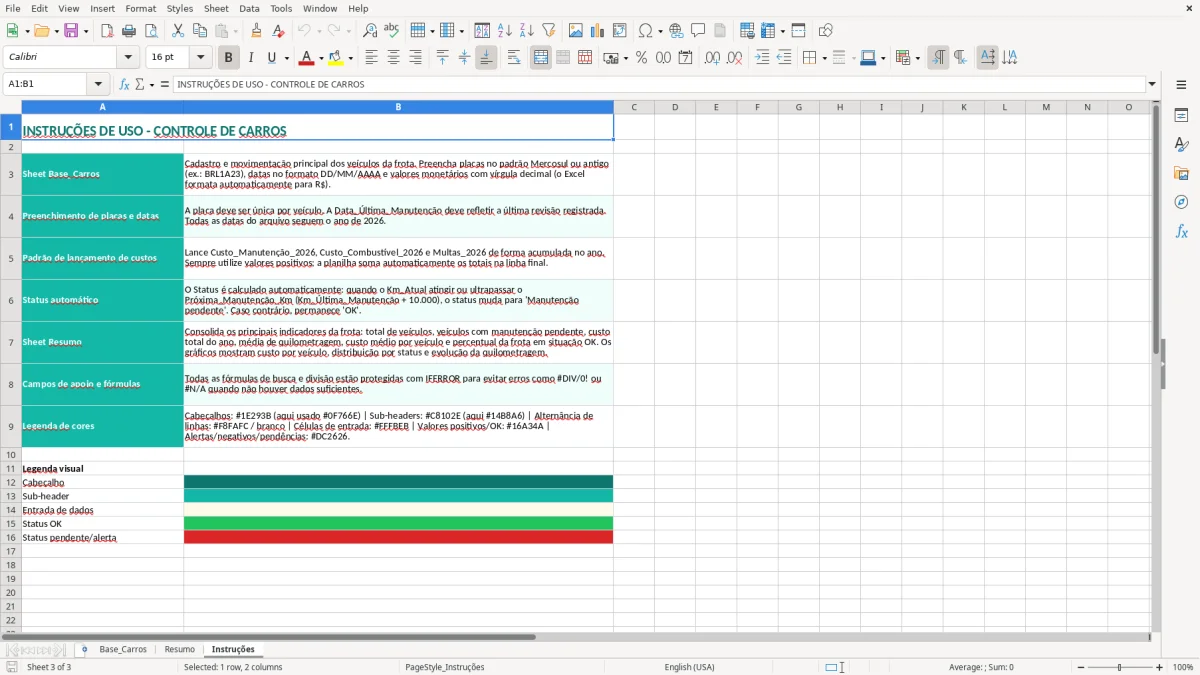This screenshot has width=1200, height=675.
Task: Click the Copy icon
Action: pyautogui.click(x=199, y=31)
